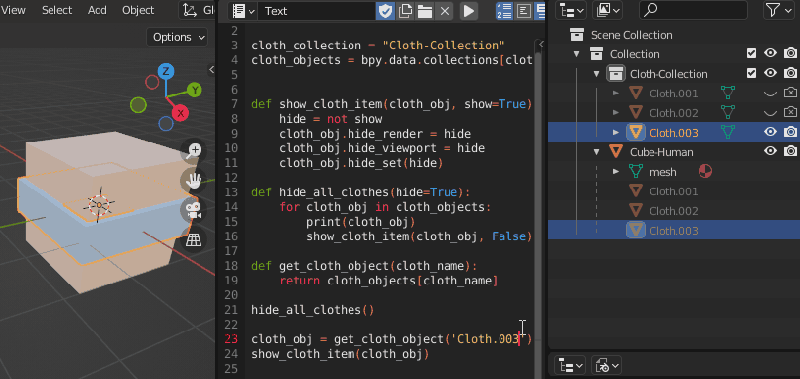Expand the mesh item under Cube-Human
The image size is (800, 379).
click(x=616, y=171)
